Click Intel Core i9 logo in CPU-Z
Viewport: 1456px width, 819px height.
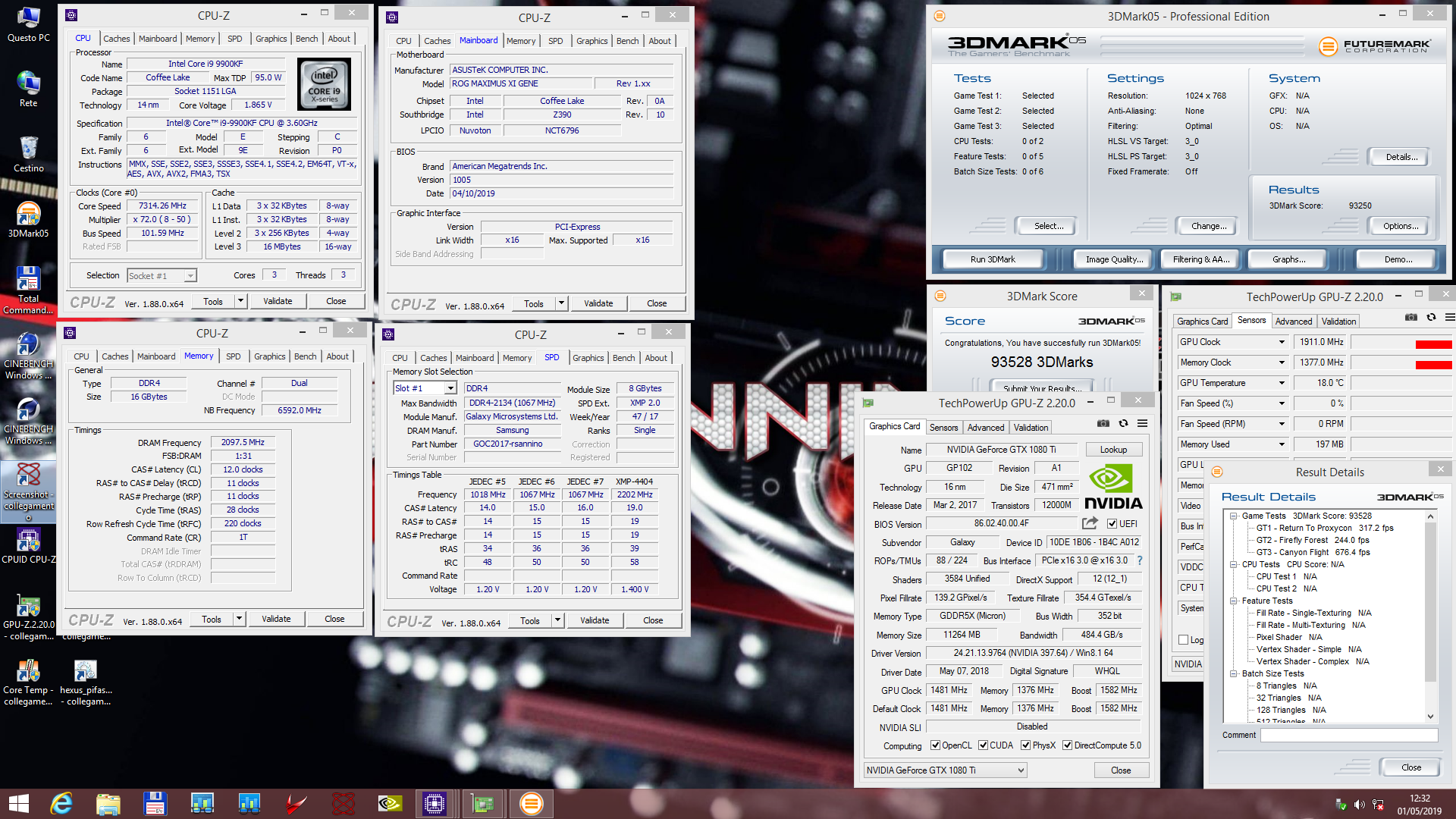pos(324,84)
